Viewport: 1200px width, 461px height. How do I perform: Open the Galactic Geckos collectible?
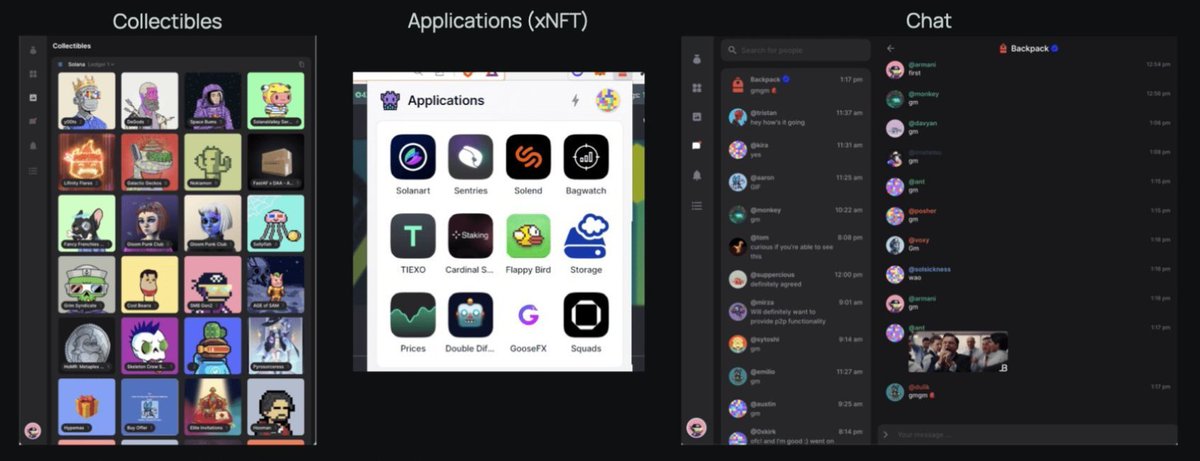coord(150,162)
